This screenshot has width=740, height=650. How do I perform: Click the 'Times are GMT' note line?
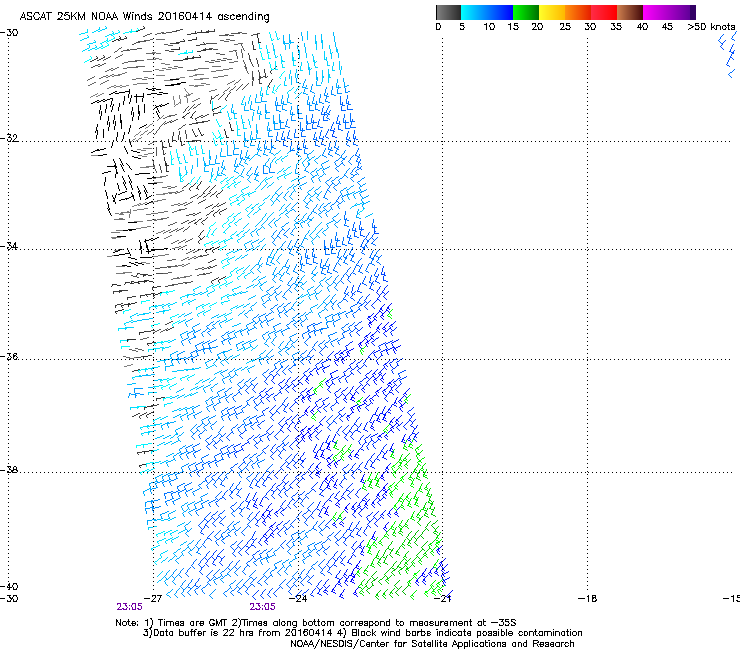coord(316,623)
